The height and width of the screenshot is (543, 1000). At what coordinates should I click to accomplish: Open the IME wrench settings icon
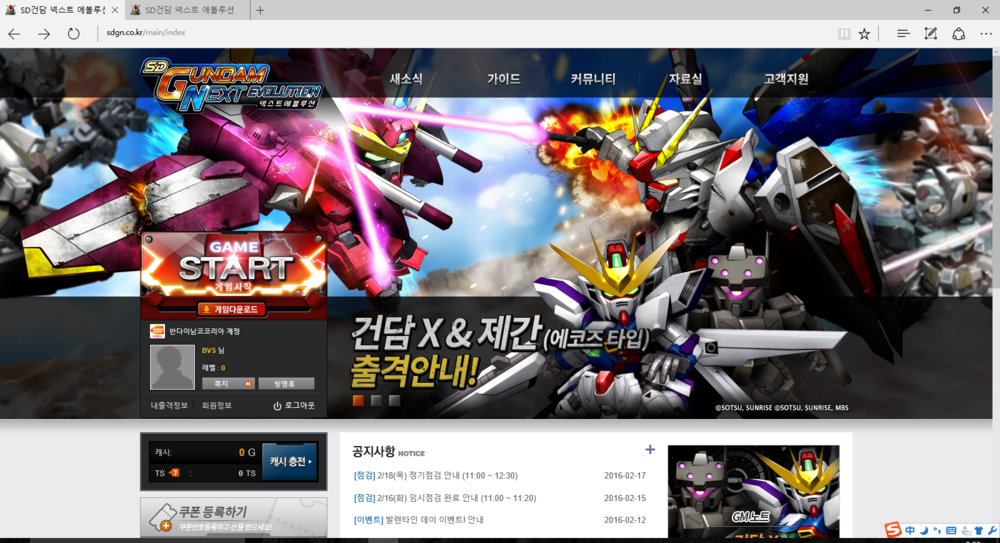point(992,530)
